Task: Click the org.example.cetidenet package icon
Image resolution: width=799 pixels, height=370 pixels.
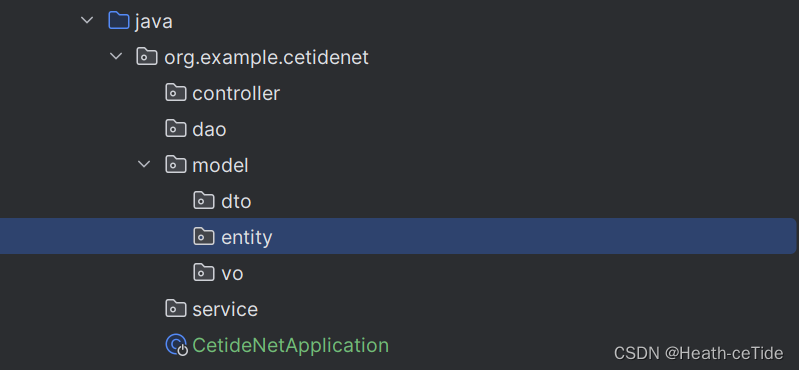Action: pos(147,57)
